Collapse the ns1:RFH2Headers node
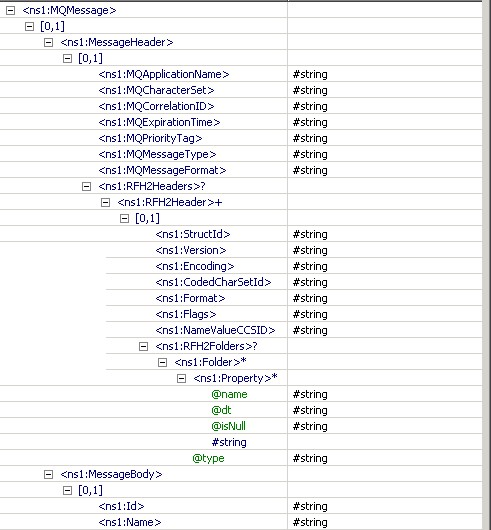This screenshot has height=530, width=491. (x=87, y=186)
